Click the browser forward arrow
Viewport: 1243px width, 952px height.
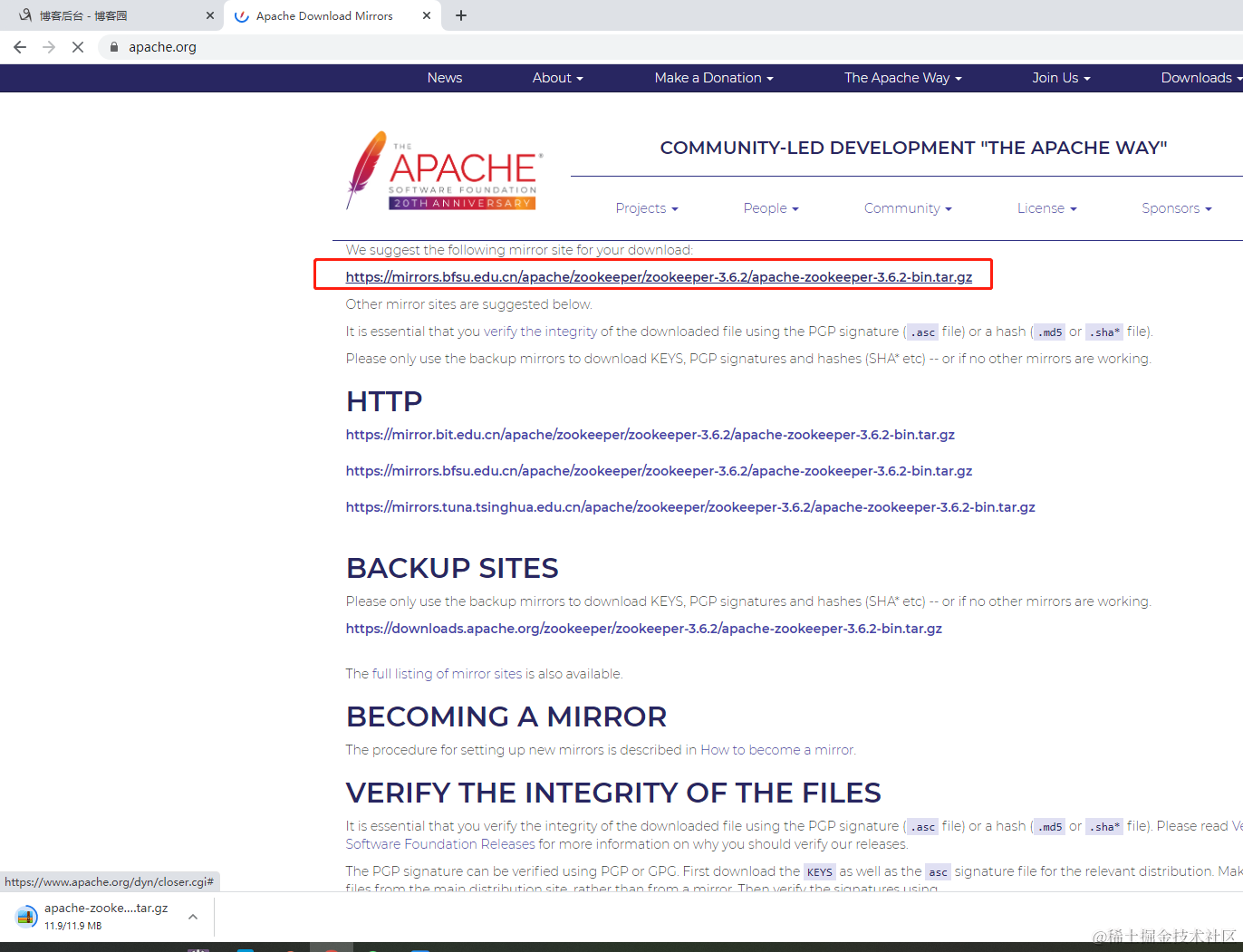[49, 47]
